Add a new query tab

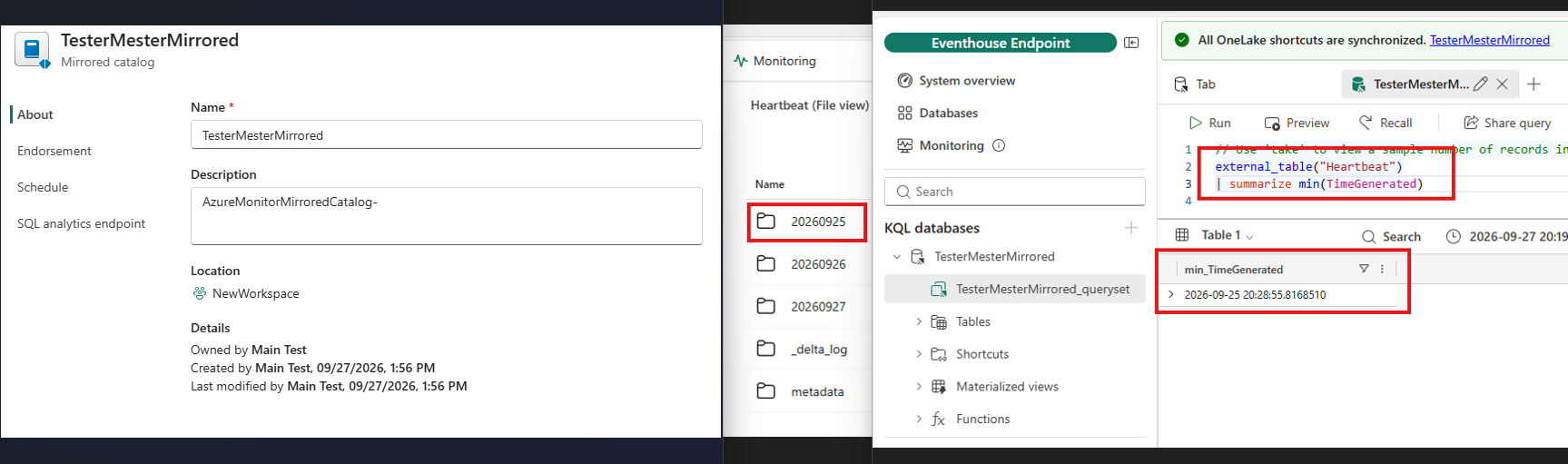(1533, 84)
